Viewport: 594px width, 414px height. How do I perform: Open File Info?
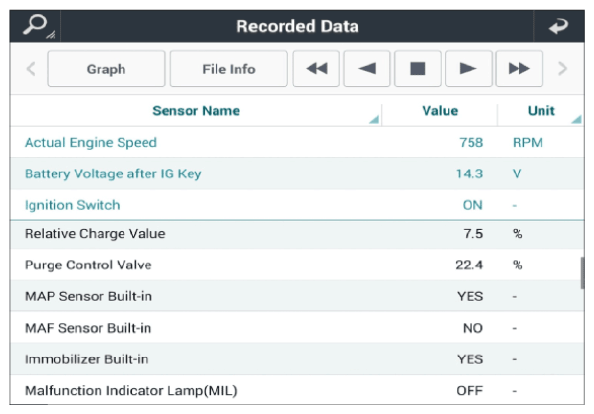point(229,69)
